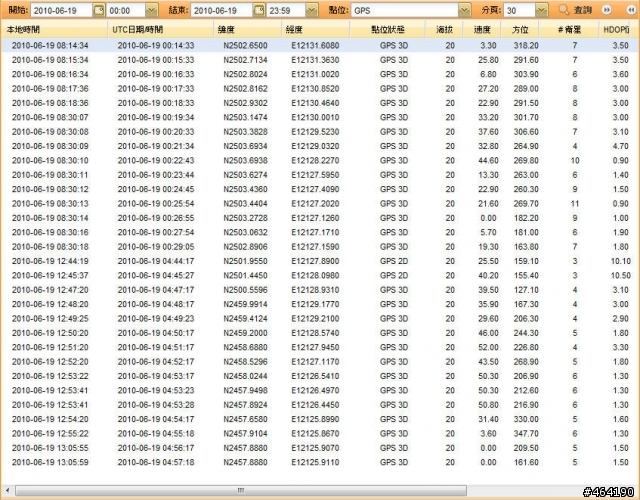Expand the start time 00:00 dropdown
640x500 pixels.
[x=152, y=10]
